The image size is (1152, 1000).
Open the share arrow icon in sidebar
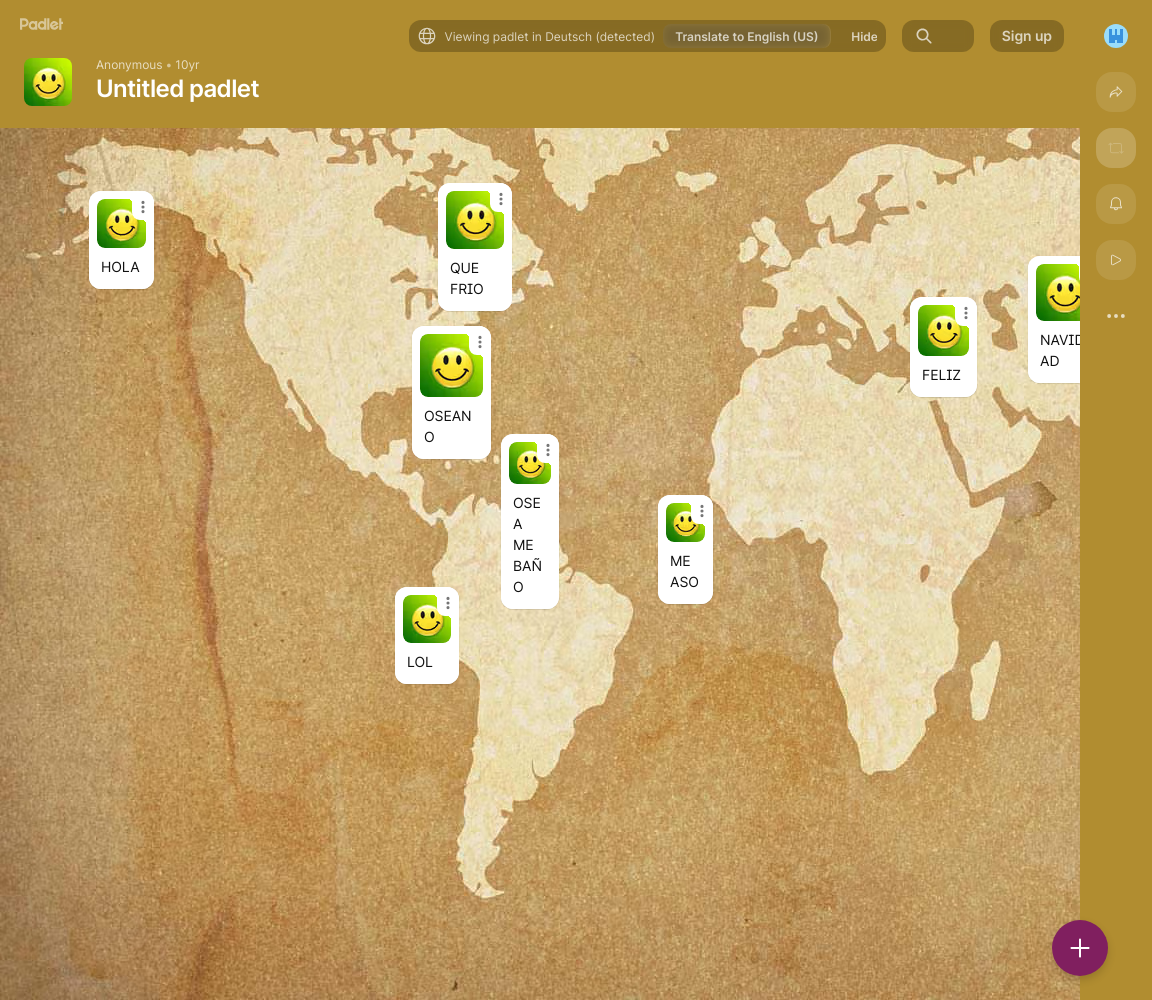[x=1116, y=92]
